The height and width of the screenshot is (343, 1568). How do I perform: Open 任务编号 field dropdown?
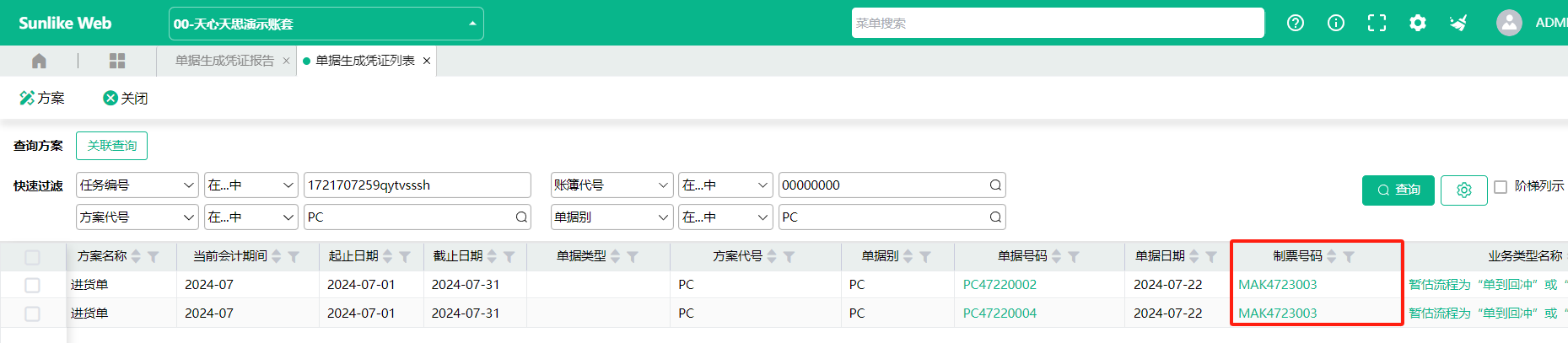coord(137,185)
